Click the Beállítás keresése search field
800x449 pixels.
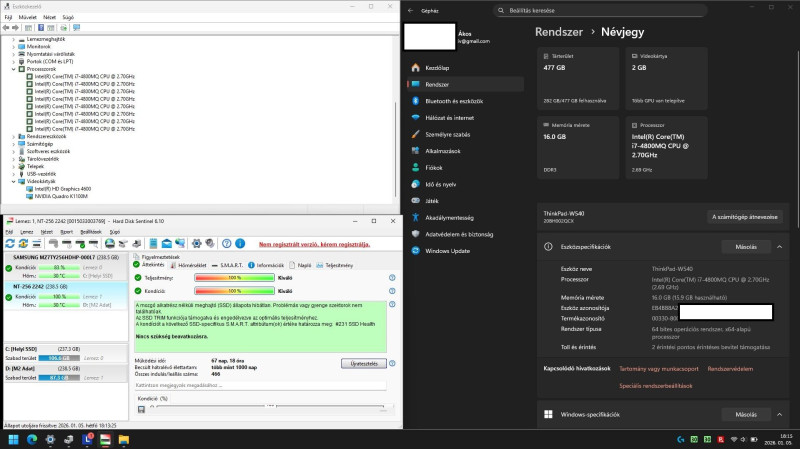[600, 10]
